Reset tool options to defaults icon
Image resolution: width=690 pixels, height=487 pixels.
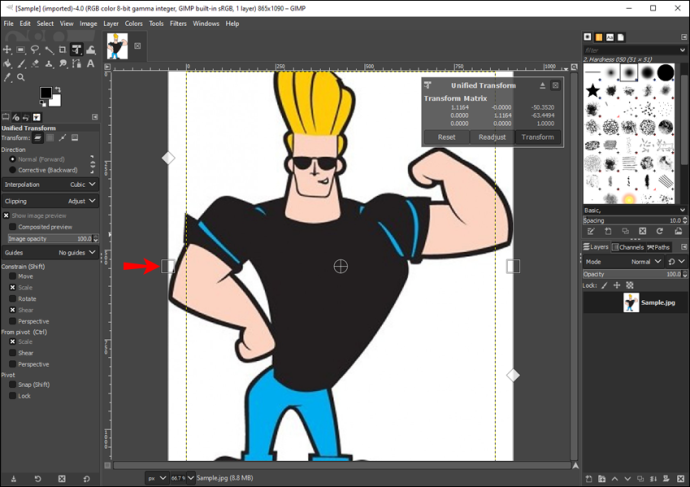(86, 479)
